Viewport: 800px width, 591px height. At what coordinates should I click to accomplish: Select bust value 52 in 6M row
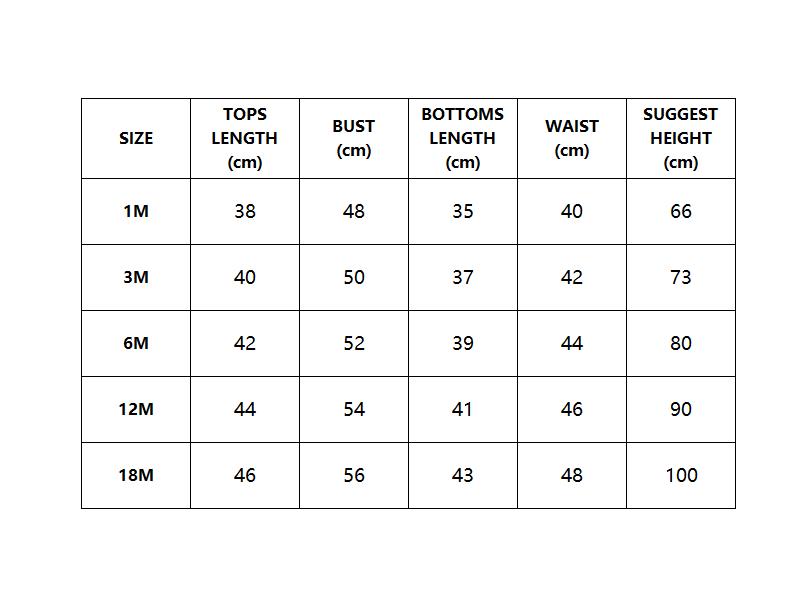354,343
